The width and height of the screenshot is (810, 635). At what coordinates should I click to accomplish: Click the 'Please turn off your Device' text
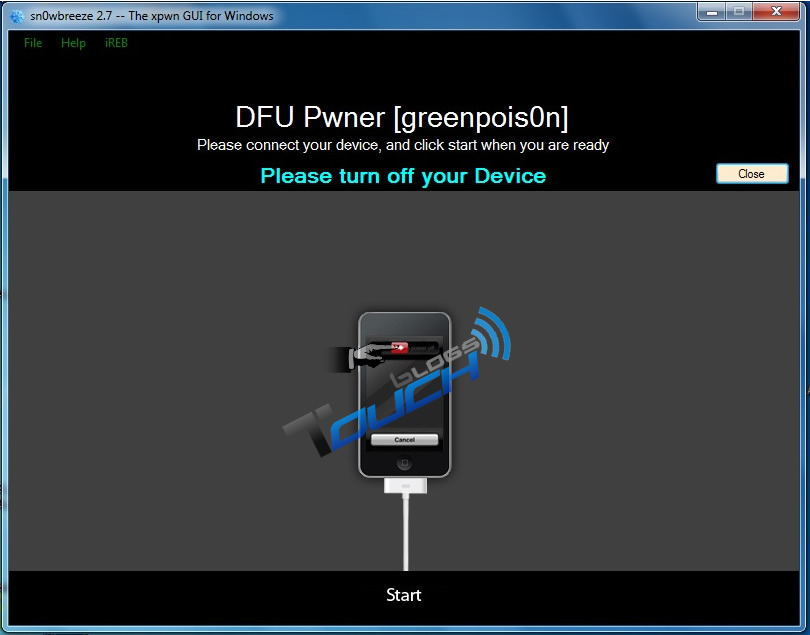coord(403,176)
